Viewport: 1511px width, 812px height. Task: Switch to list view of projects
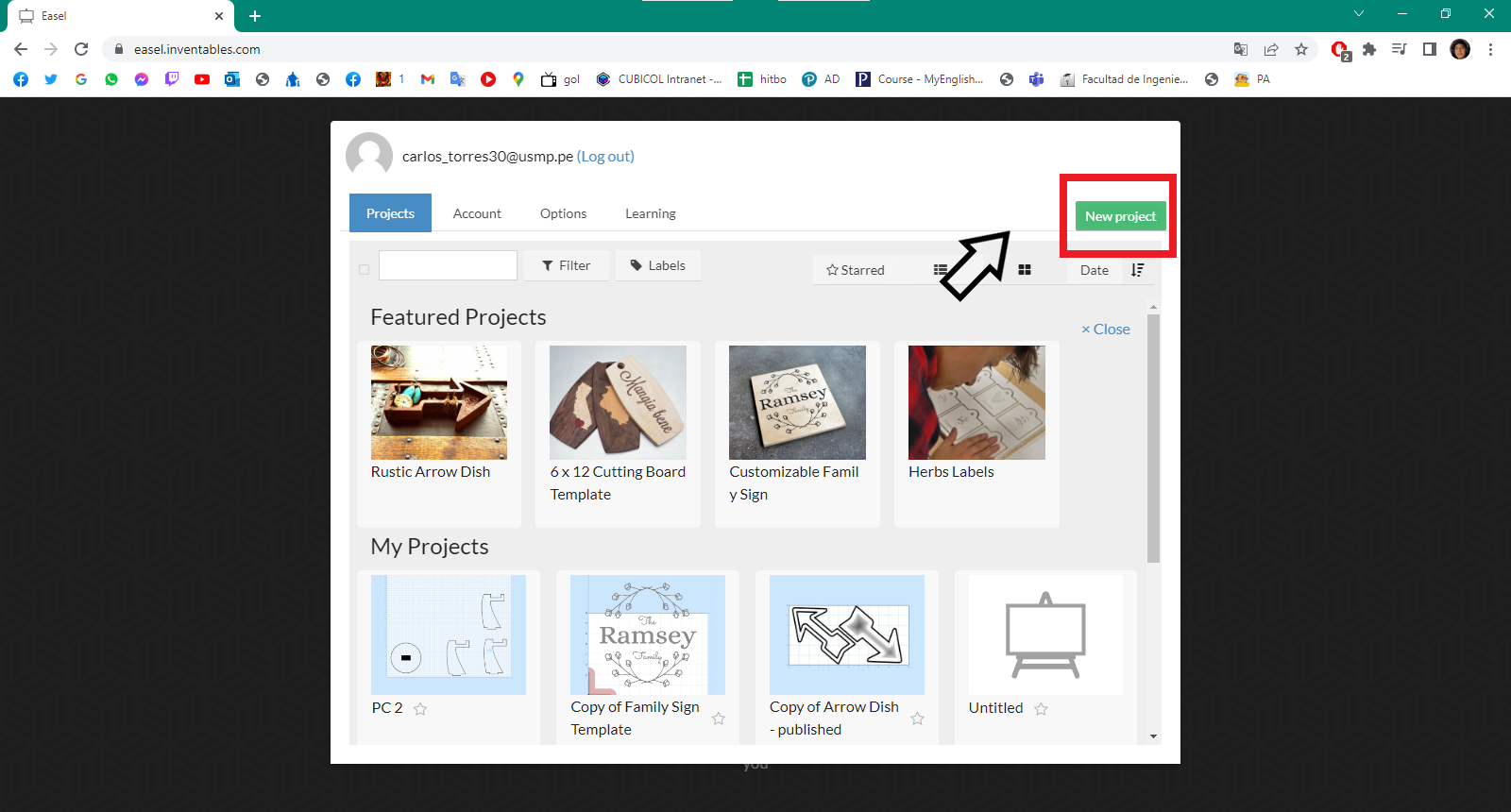pos(940,270)
